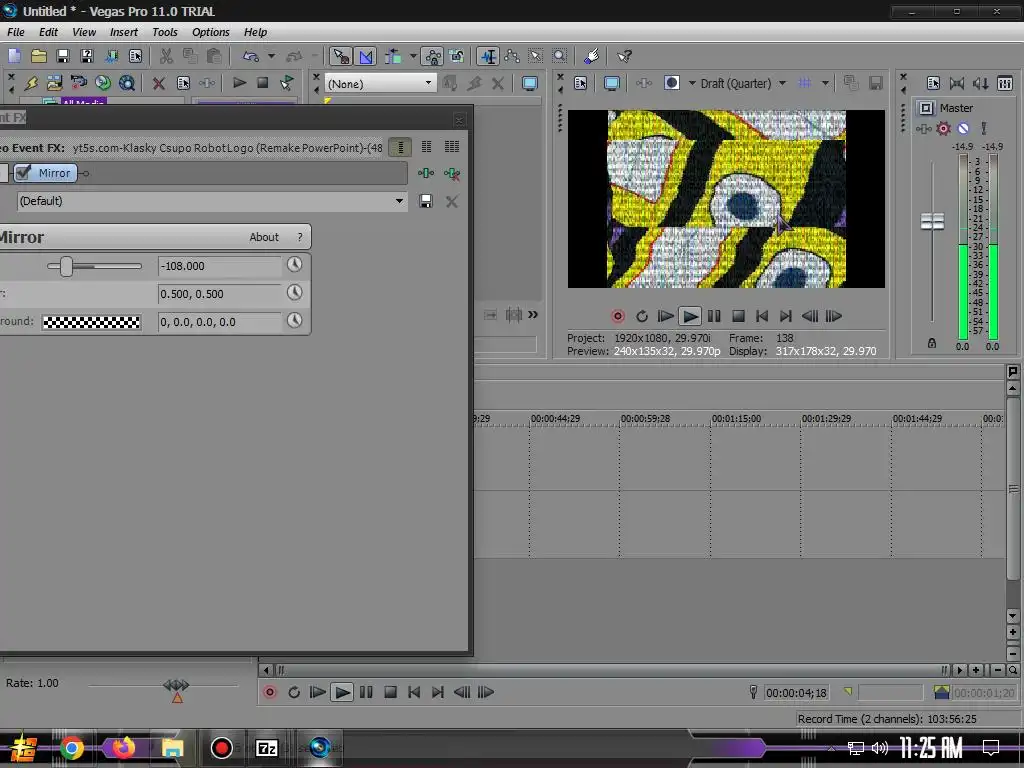Toggle animation for the -108.000 angle parameter
Screen dimensions: 1024x768
pos(295,264)
